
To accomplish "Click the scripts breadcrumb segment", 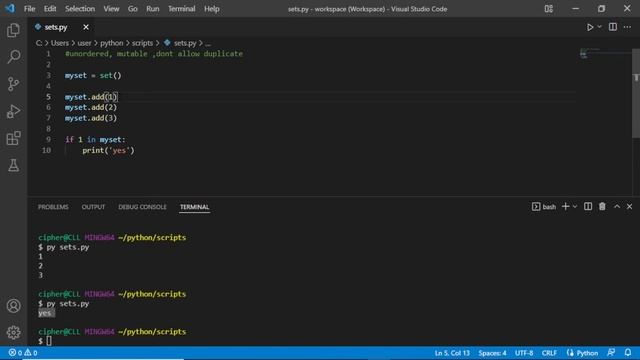I will 142,43.
